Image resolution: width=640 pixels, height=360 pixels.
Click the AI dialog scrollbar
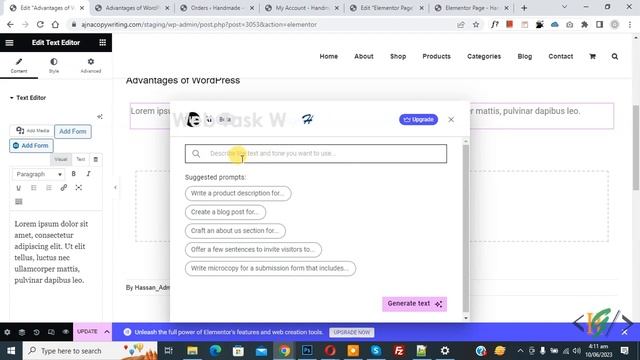click(x=466, y=229)
